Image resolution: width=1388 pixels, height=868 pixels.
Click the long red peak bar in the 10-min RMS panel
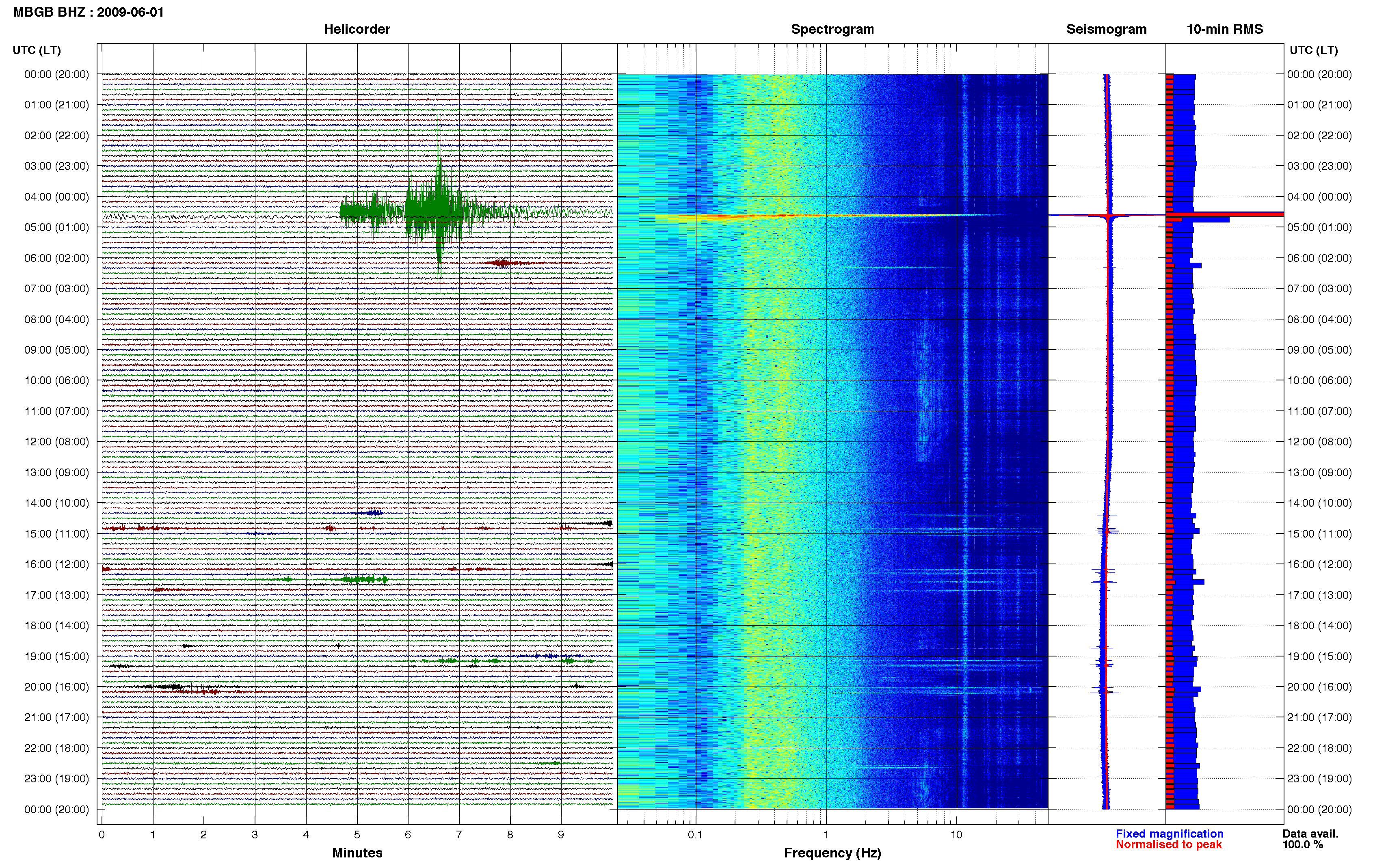[1225, 214]
